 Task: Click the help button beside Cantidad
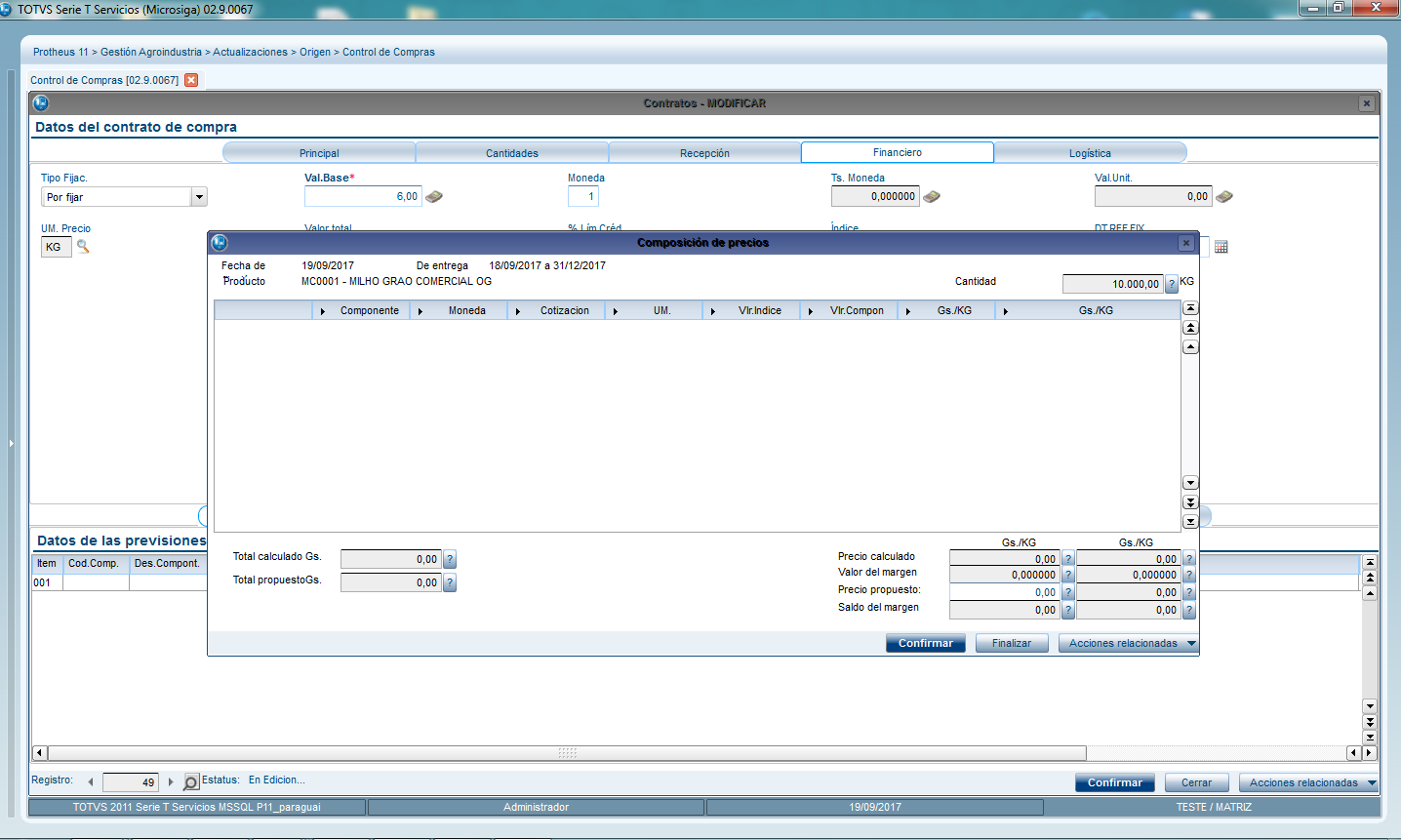coord(1172,284)
